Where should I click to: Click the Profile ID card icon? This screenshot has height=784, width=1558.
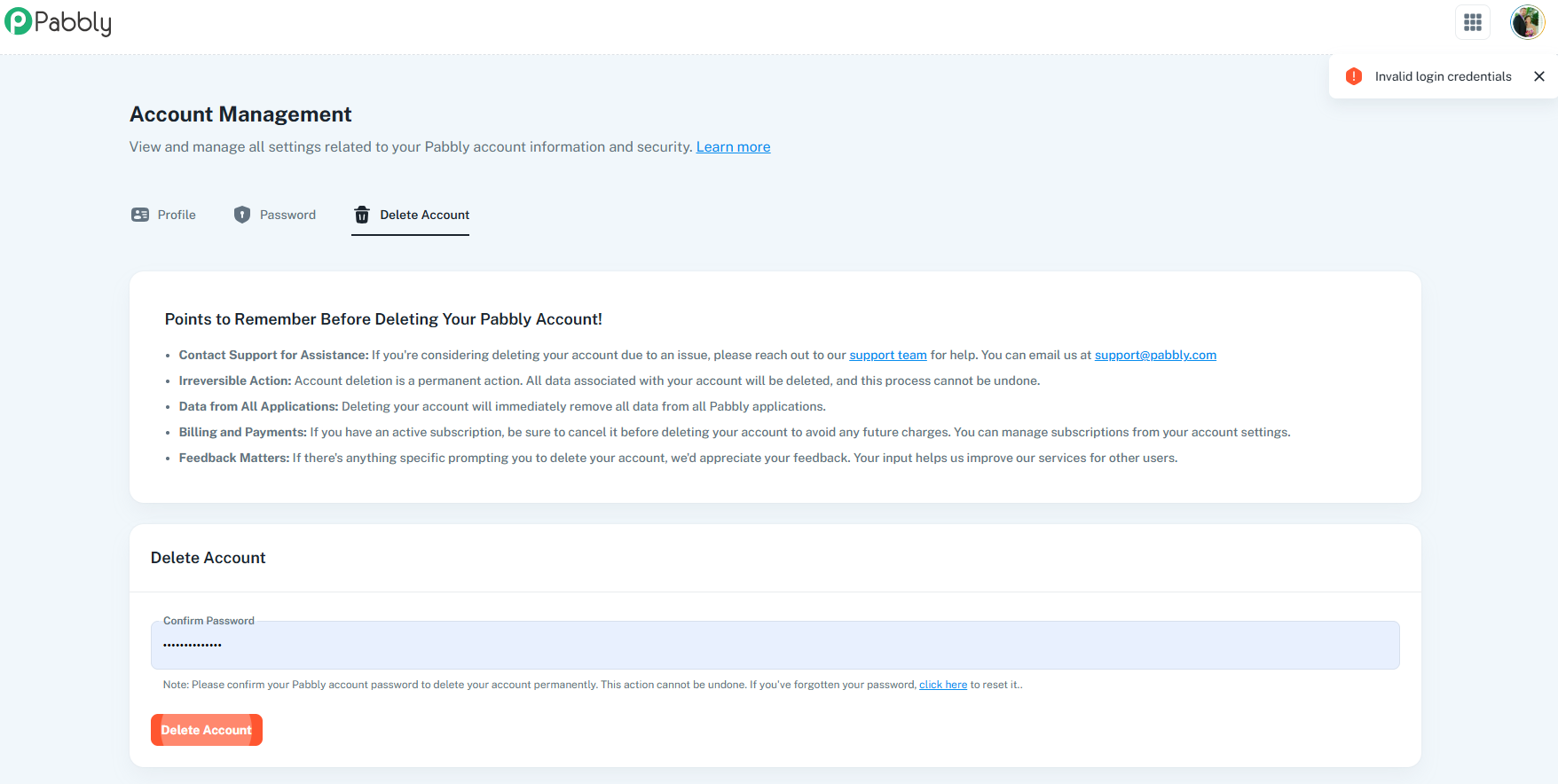coord(140,215)
